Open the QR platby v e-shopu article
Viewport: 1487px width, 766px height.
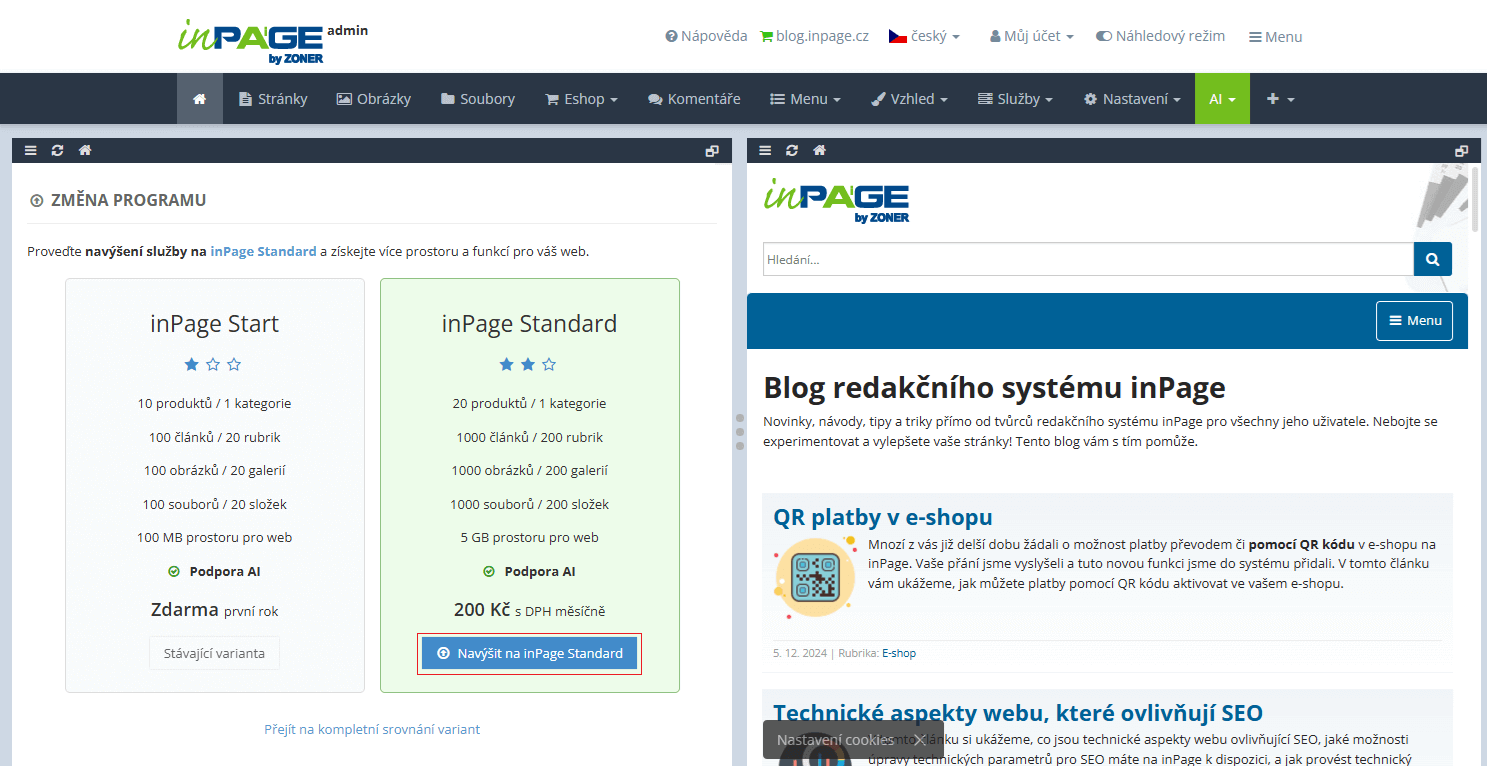click(x=883, y=517)
